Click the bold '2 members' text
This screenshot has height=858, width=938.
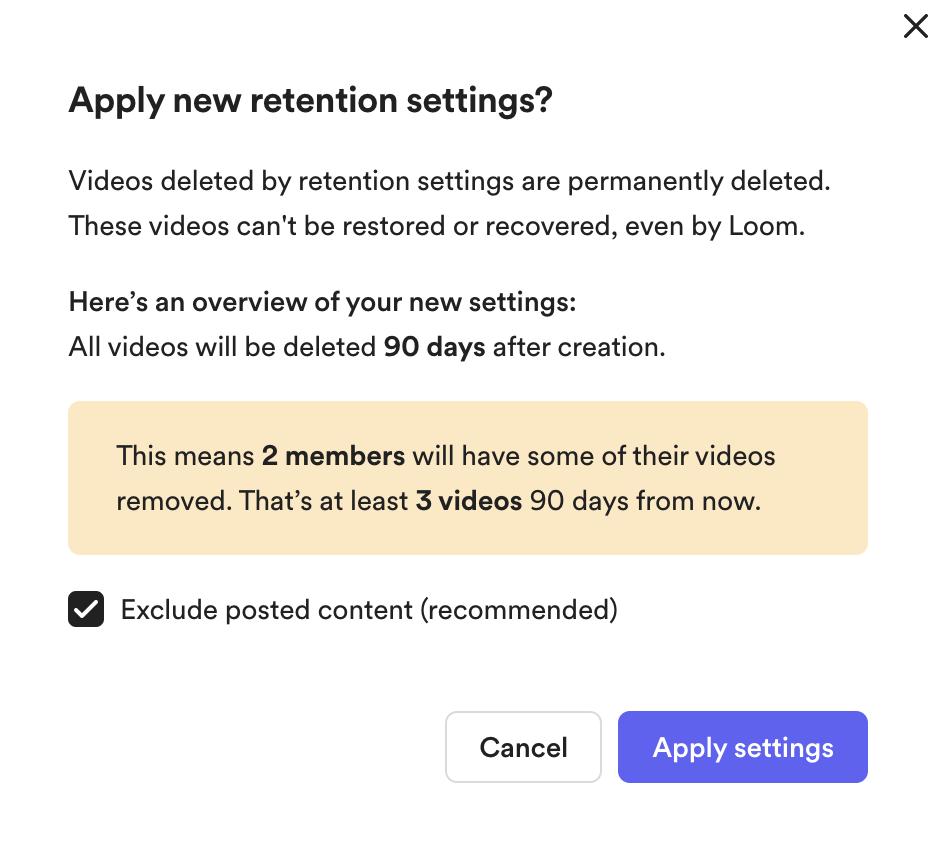(334, 456)
